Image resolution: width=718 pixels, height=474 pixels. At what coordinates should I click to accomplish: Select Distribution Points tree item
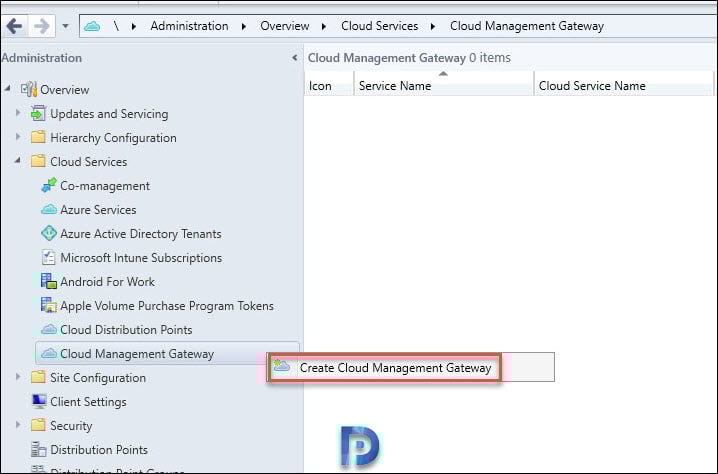point(99,450)
